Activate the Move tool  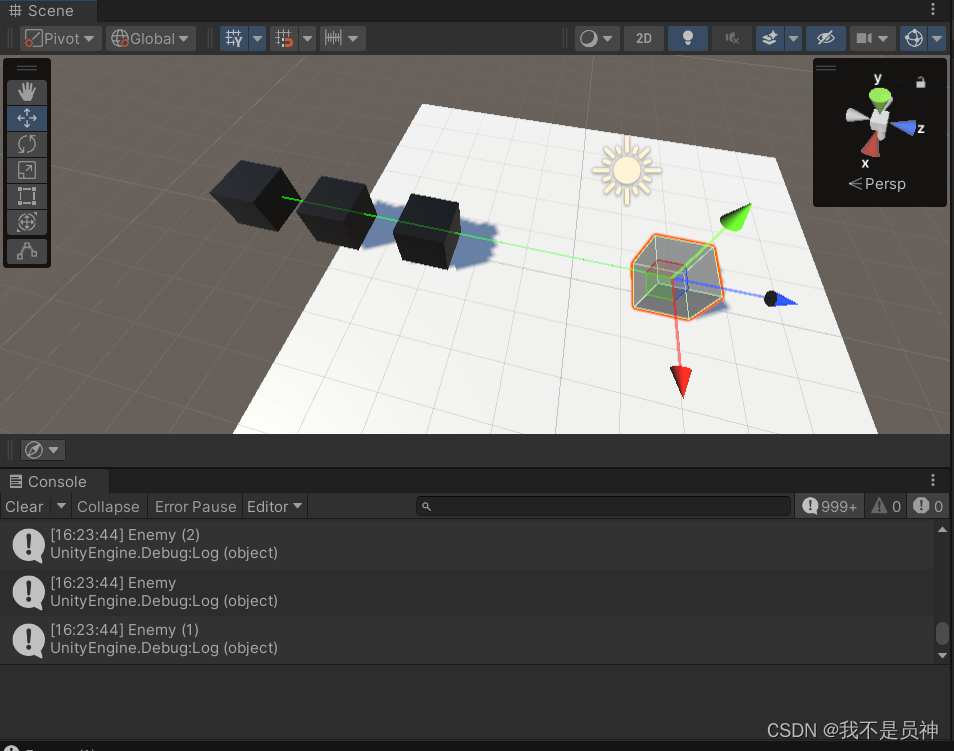[26, 118]
